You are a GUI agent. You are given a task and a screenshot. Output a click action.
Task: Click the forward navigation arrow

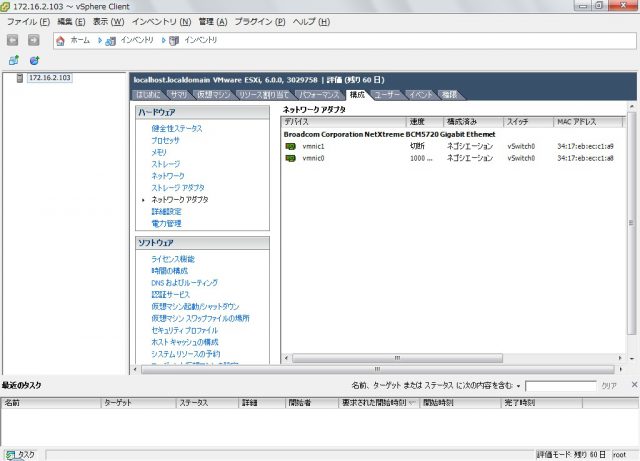tap(34, 40)
